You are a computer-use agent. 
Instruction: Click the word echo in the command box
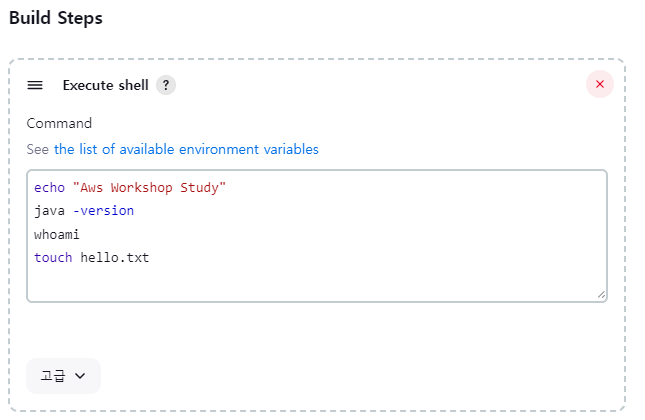[49, 188]
